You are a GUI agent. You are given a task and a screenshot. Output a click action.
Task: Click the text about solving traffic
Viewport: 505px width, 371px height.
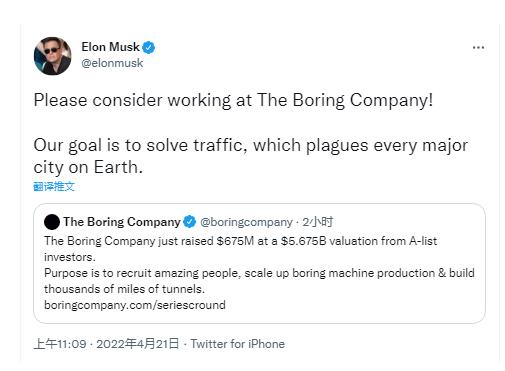[x=250, y=156]
